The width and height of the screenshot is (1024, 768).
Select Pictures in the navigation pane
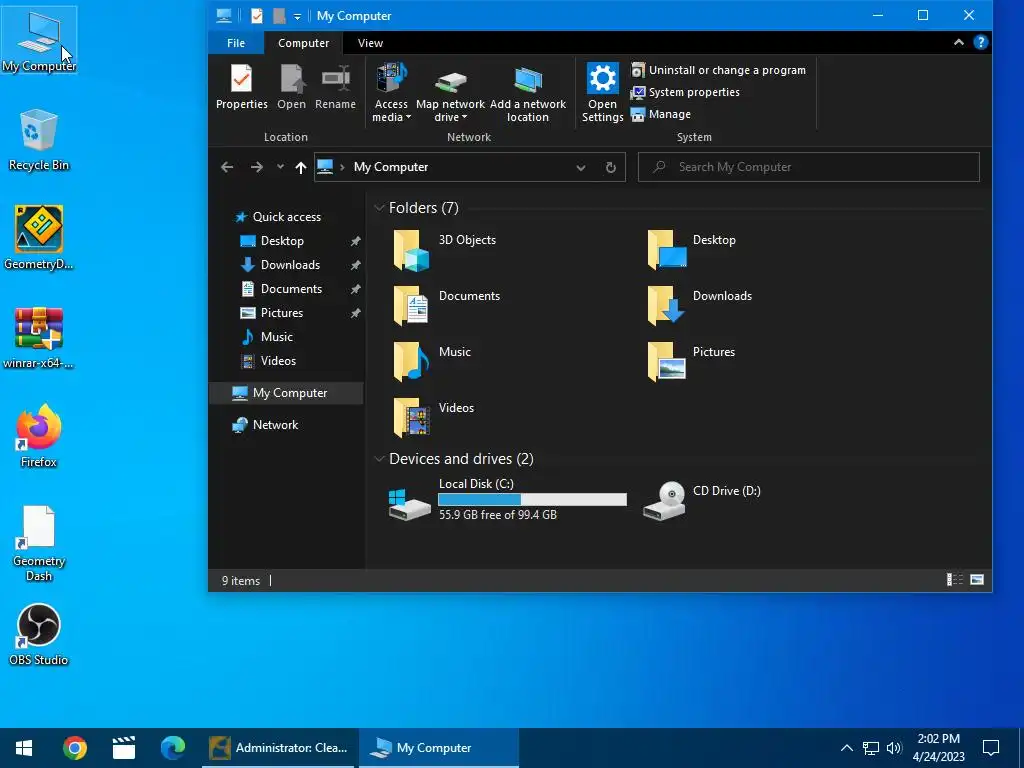281,313
